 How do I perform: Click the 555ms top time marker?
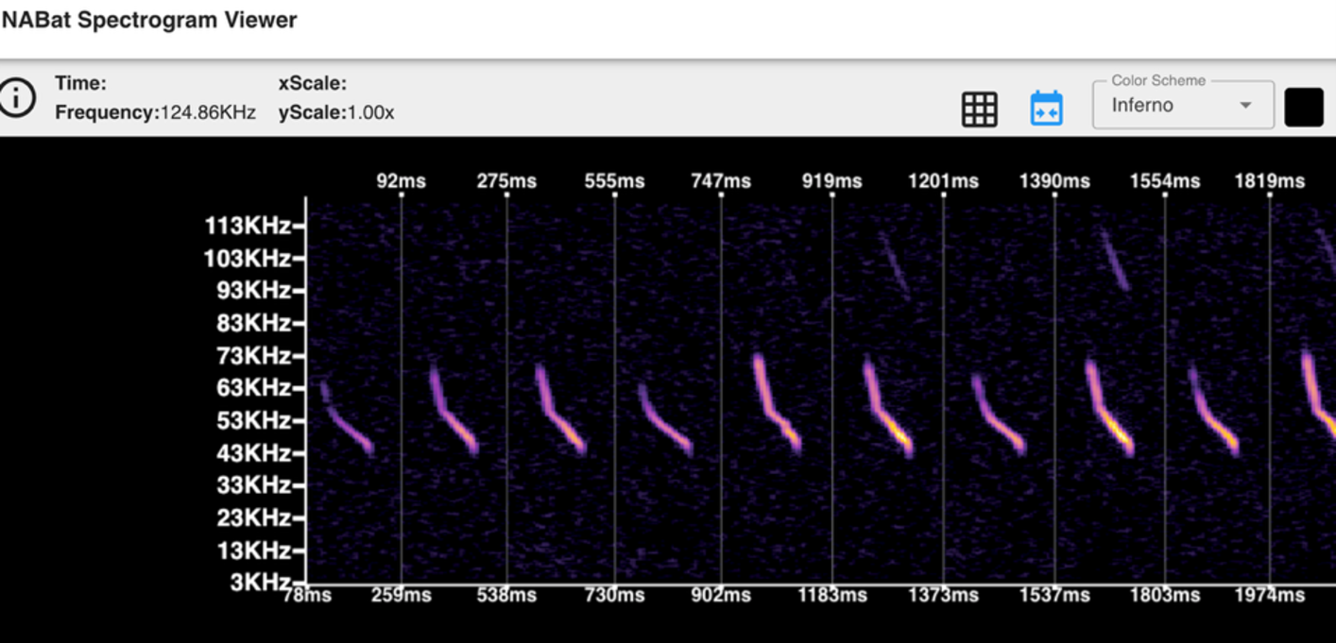point(615,181)
